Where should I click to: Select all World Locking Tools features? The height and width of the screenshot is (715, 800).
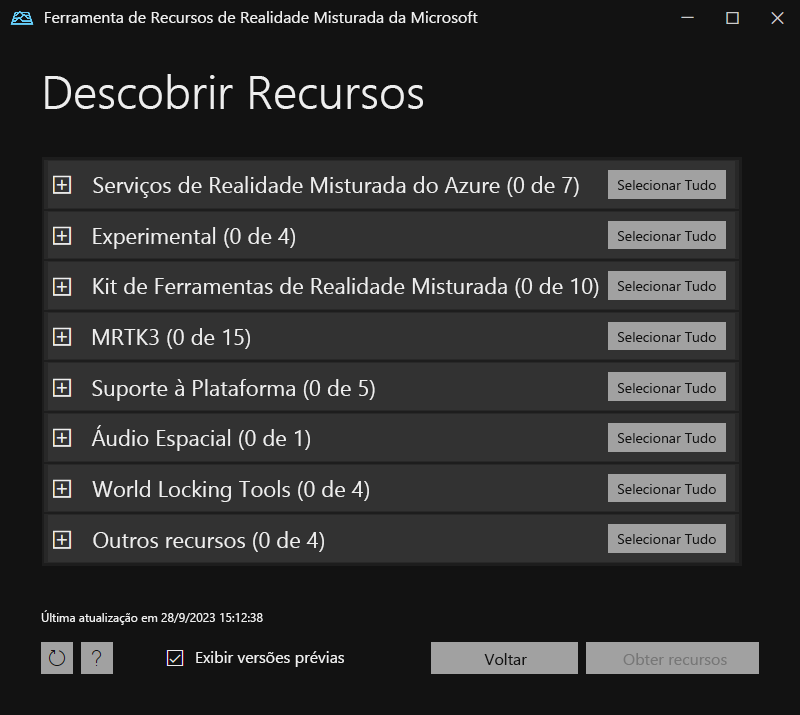666,487
